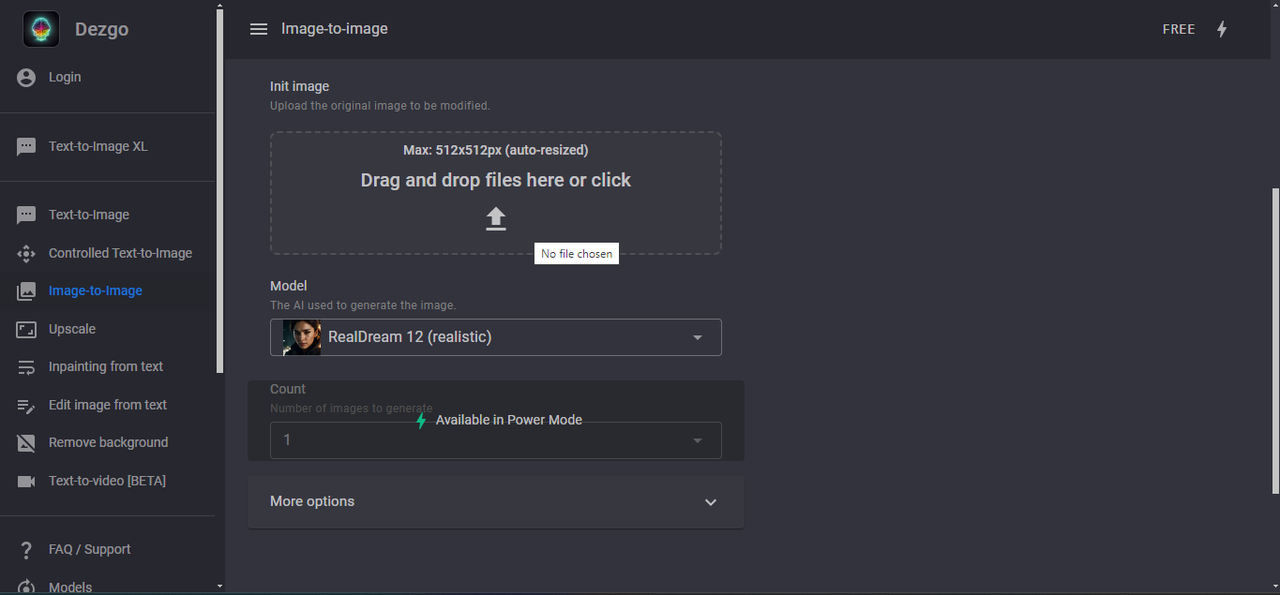Select RealDream 12 (realistic) model field

pos(496,337)
